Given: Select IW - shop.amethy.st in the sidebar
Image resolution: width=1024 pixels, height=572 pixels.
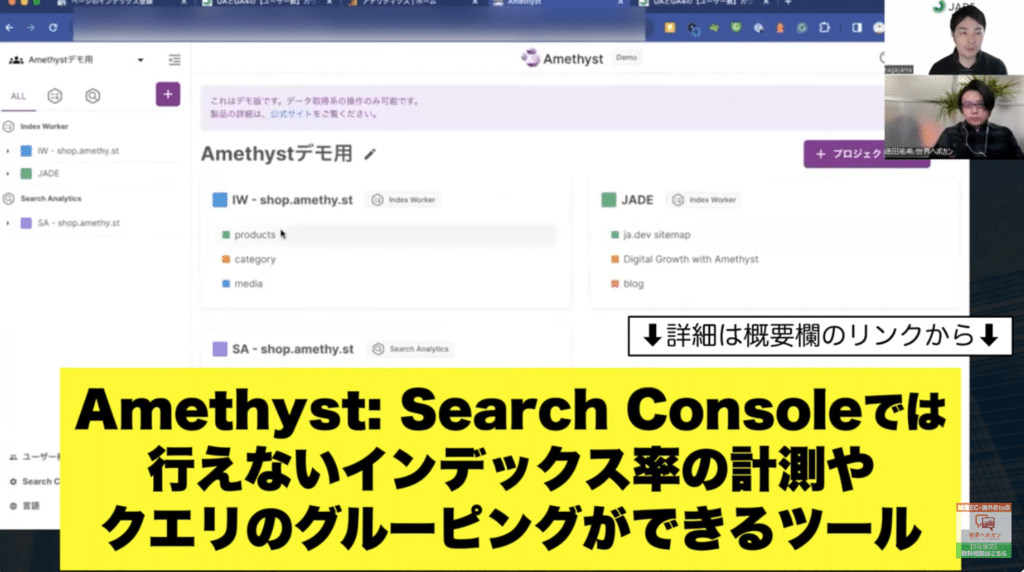Looking at the screenshot, I should (x=78, y=151).
